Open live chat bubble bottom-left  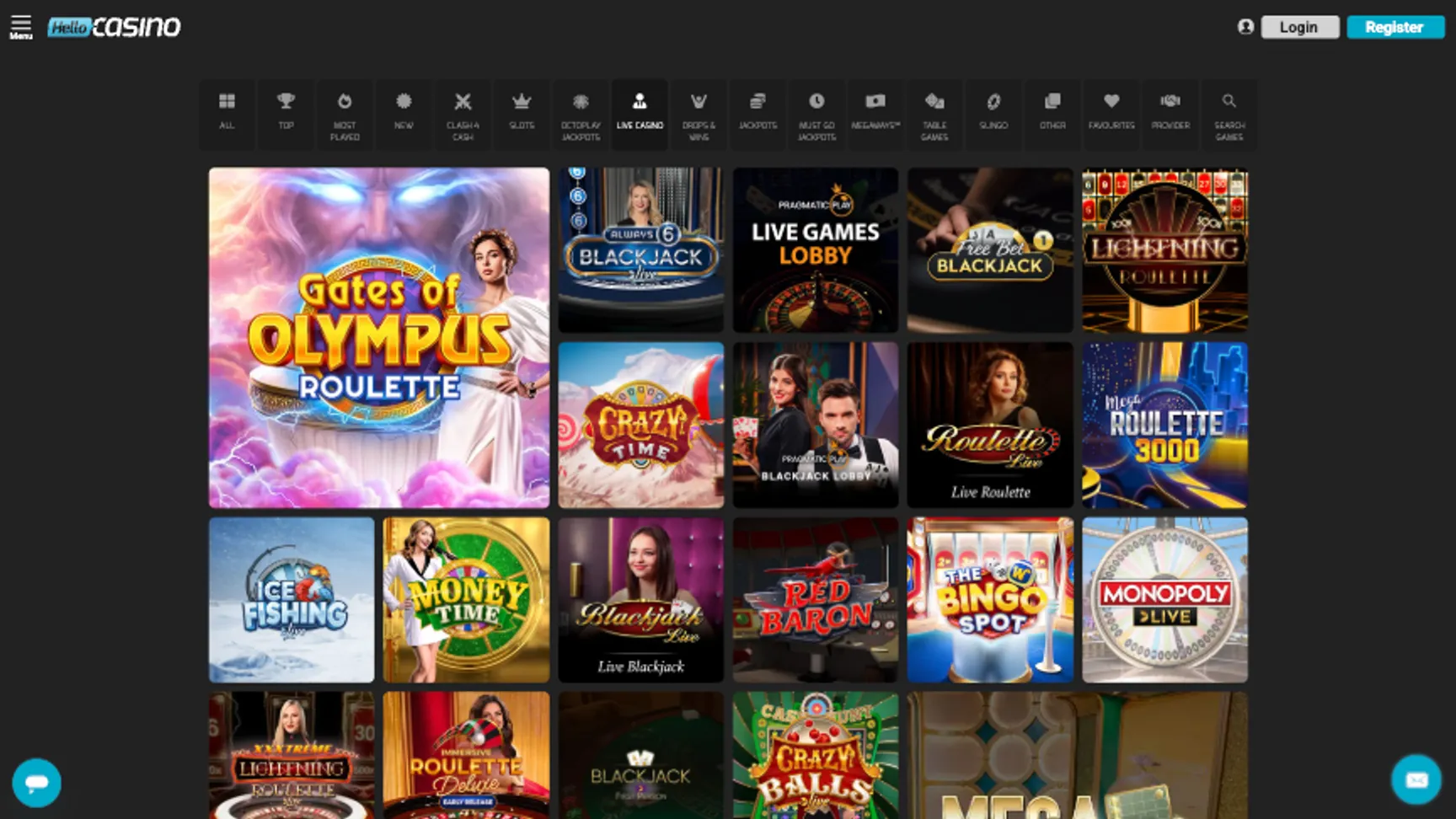[x=36, y=783]
